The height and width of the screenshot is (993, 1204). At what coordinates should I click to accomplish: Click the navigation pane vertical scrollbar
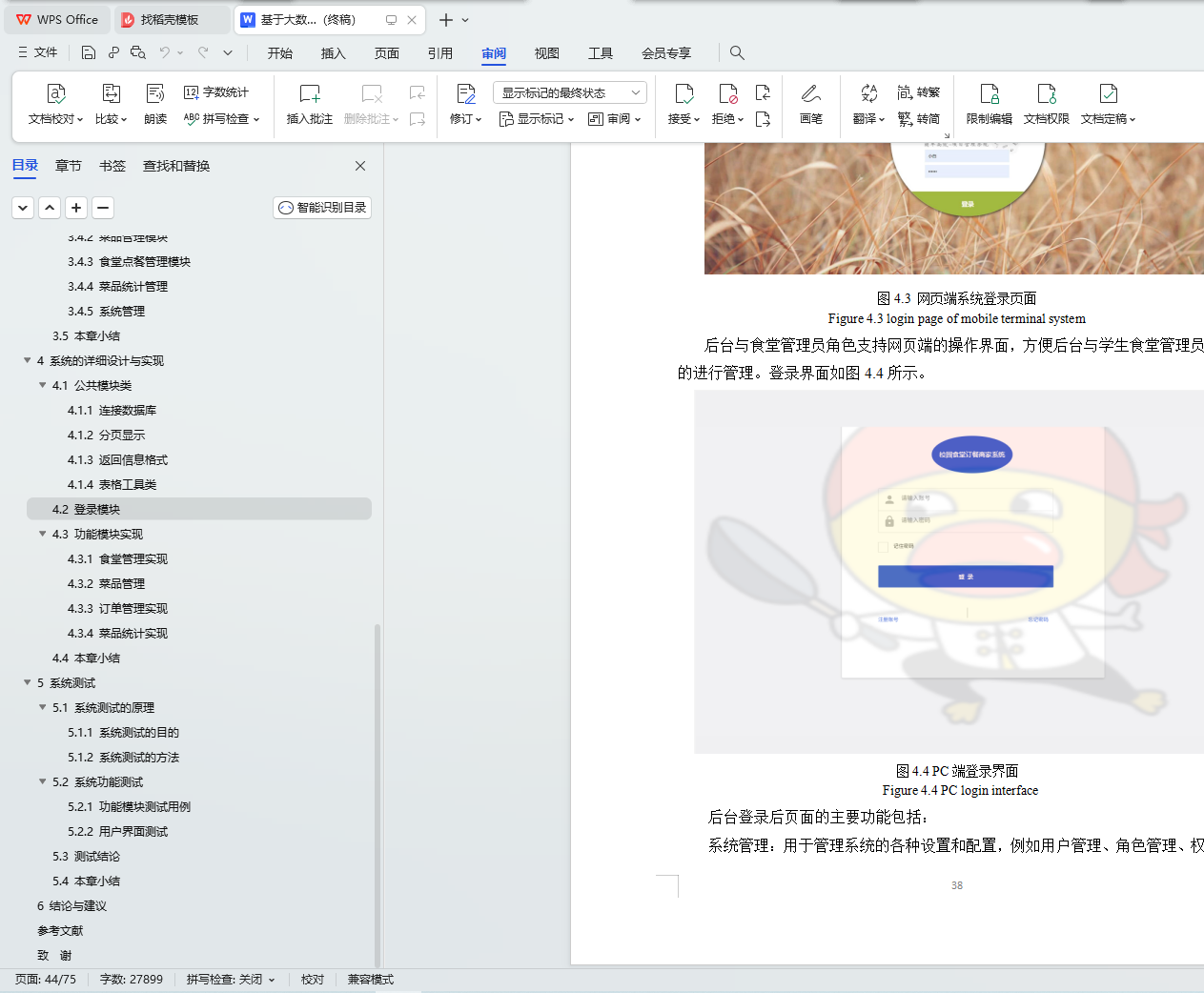tap(378, 795)
